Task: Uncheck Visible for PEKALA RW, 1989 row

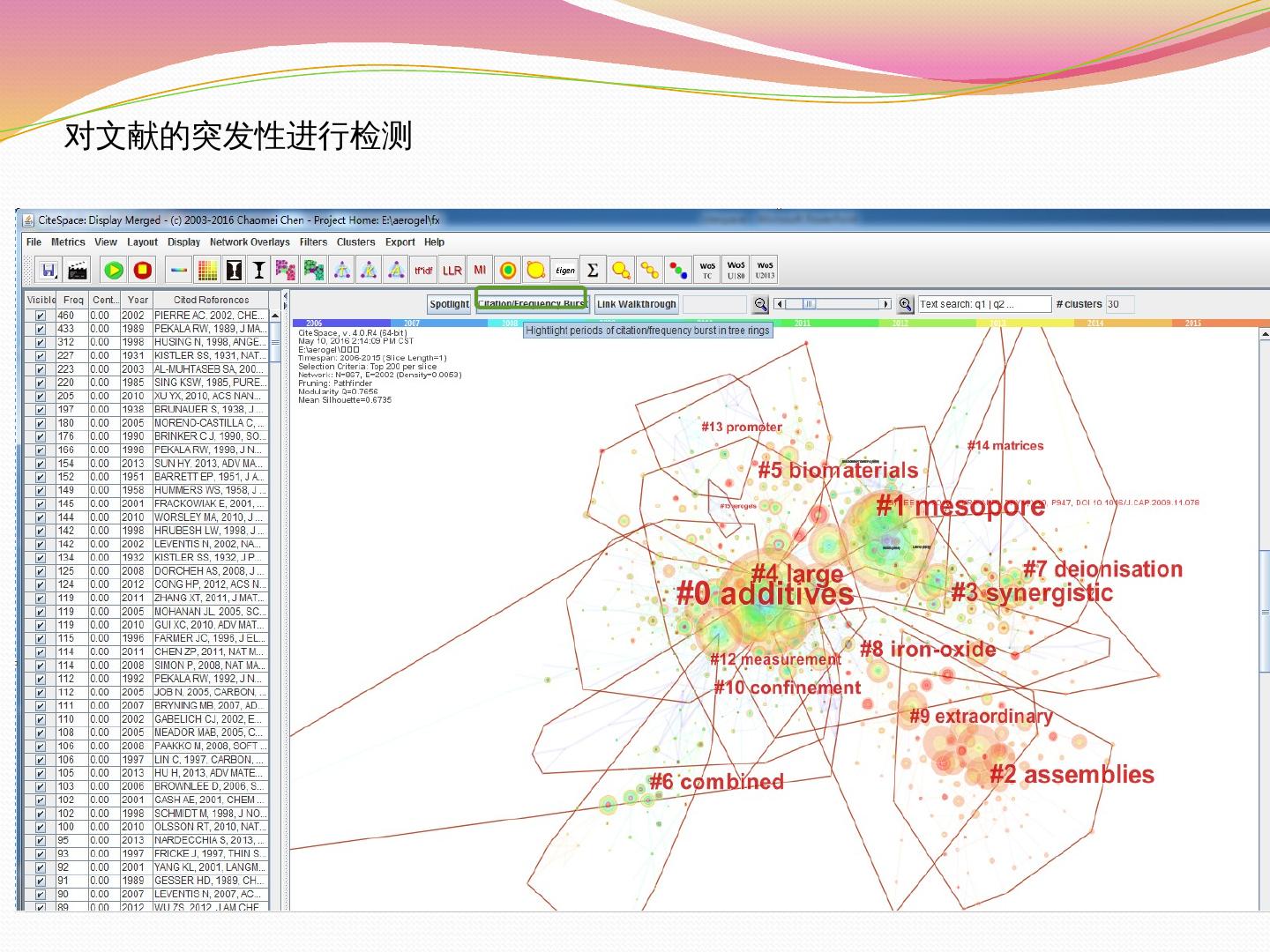Action: pos(40,329)
